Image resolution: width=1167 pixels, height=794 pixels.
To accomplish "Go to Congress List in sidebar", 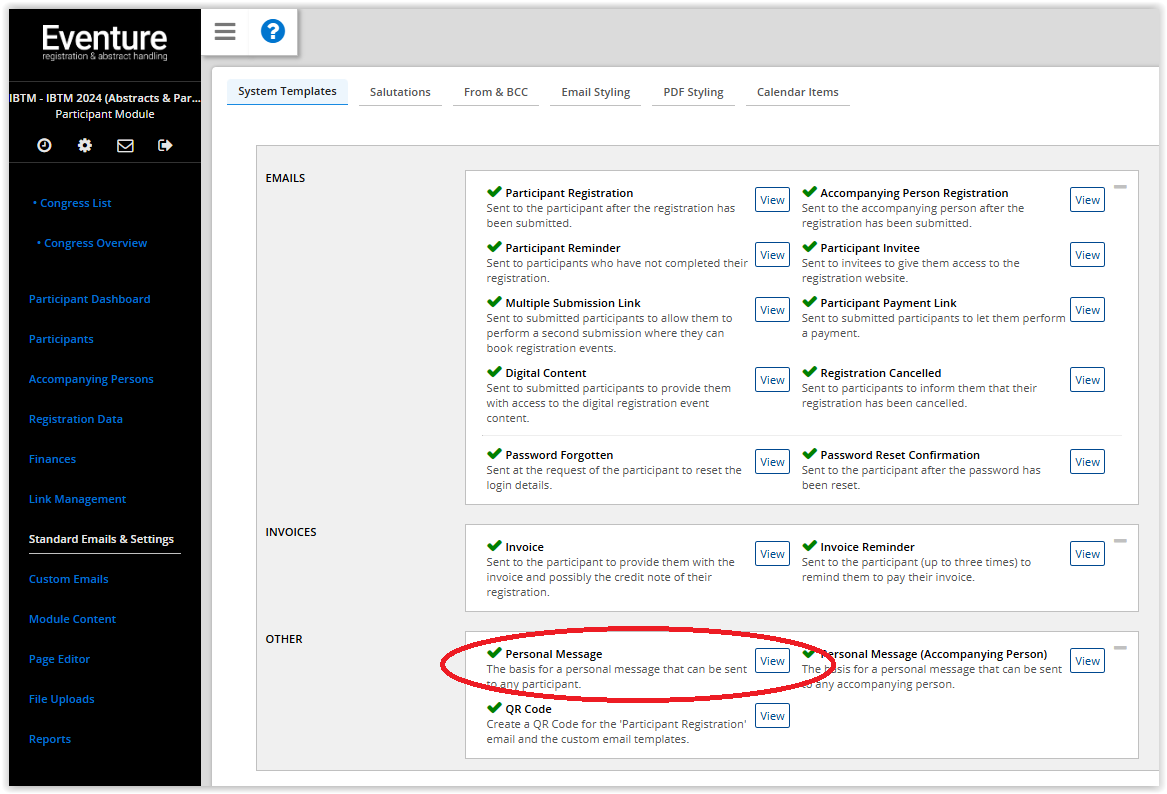I will 75,203.
